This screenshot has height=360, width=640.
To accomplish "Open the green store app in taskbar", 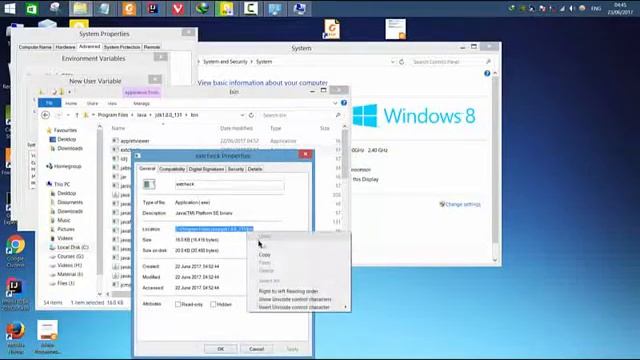I will coord(32,9).
